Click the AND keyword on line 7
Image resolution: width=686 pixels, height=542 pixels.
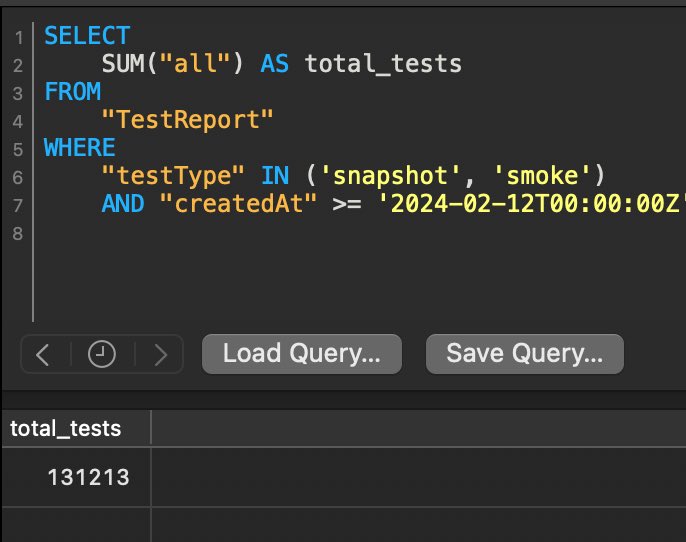coord(122,204)
